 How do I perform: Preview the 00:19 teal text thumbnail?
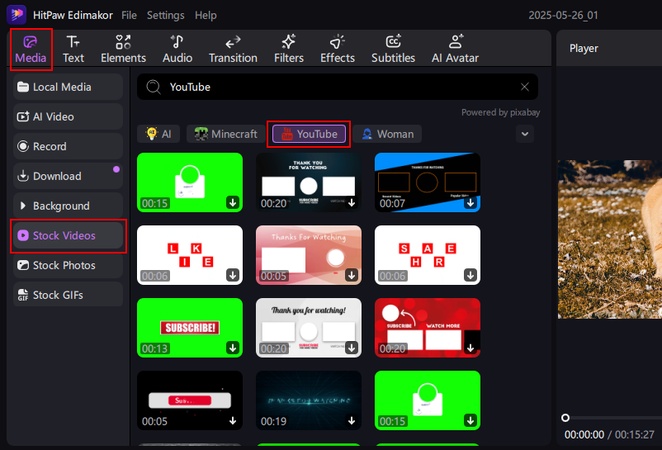(309, 400)
